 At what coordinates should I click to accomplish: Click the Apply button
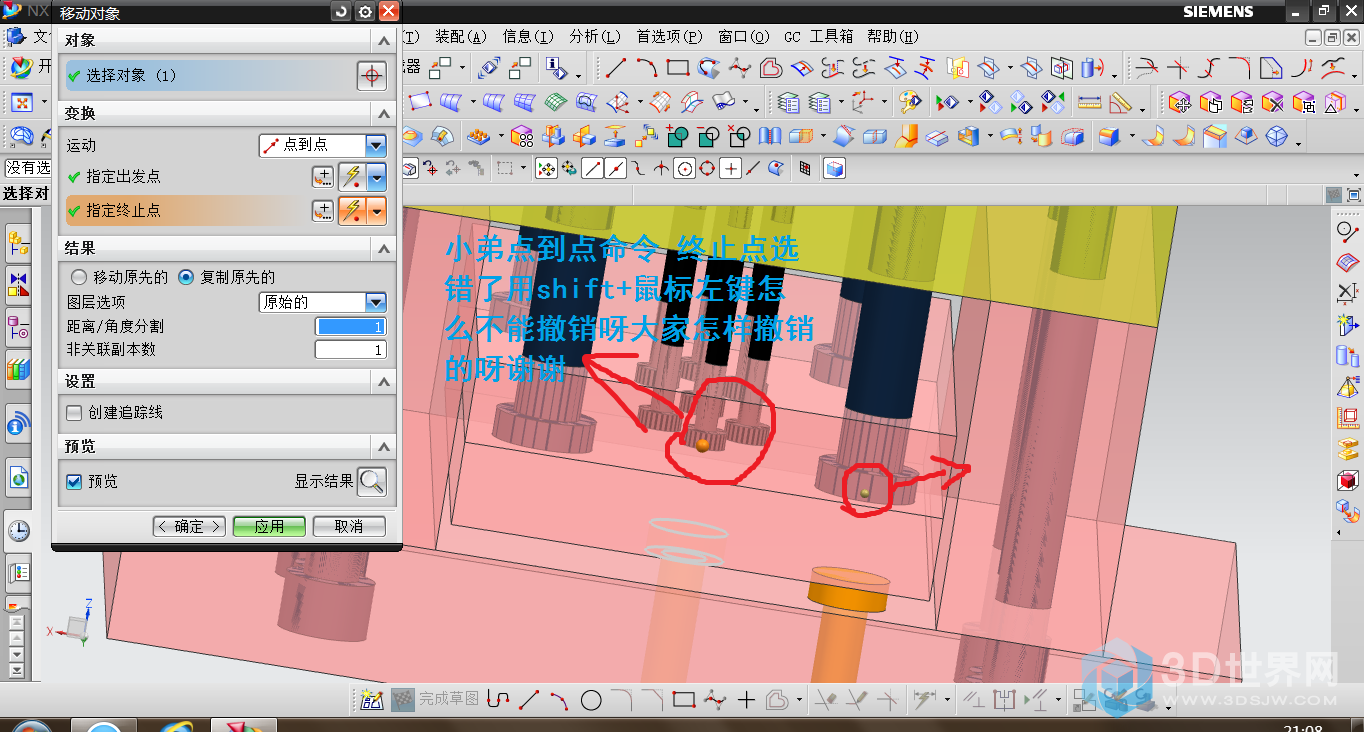point(269,526)
